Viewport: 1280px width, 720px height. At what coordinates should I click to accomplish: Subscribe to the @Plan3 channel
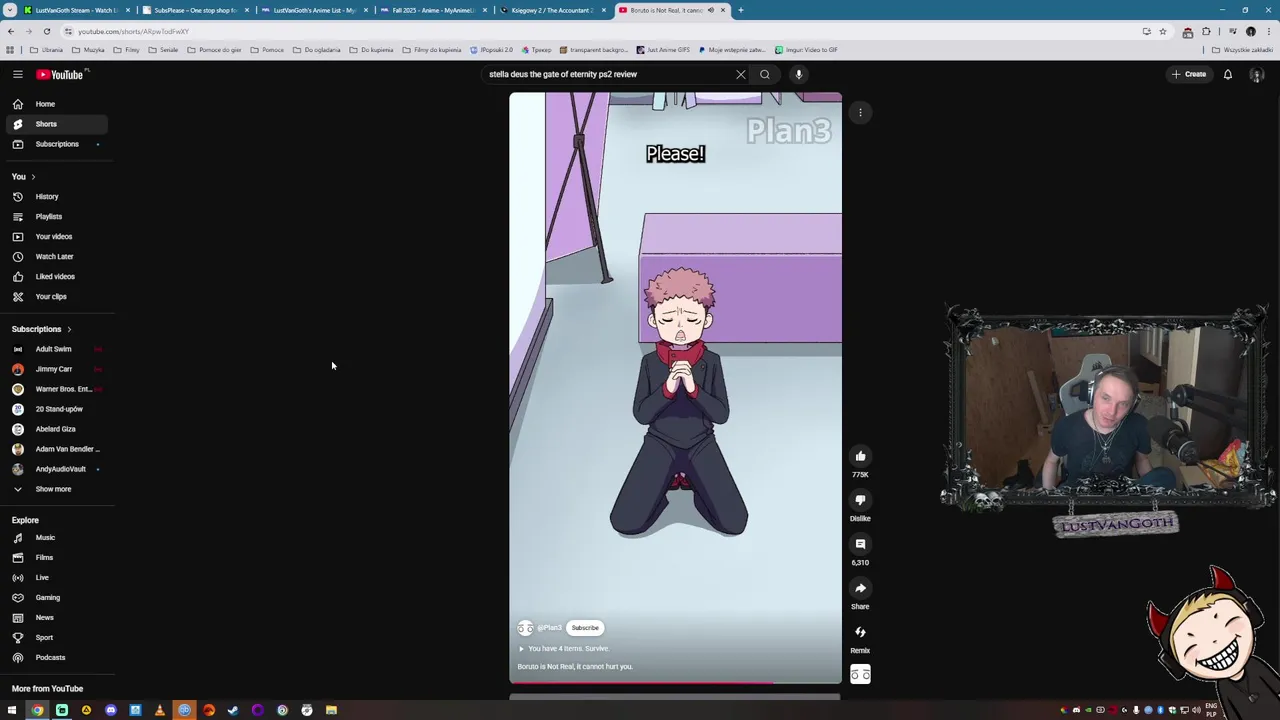[585, 628]
